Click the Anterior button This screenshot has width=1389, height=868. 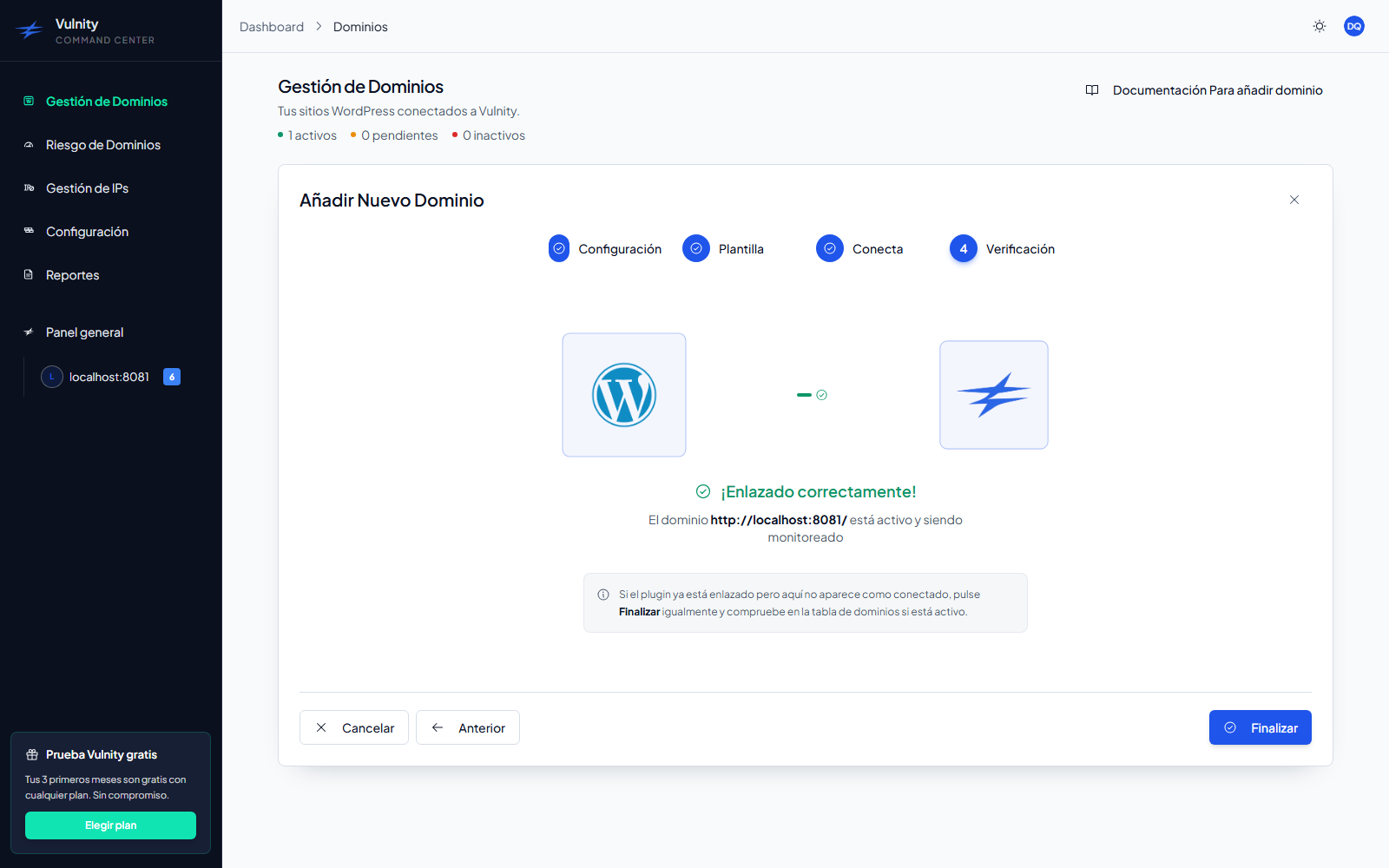click(x=468, y=727)
